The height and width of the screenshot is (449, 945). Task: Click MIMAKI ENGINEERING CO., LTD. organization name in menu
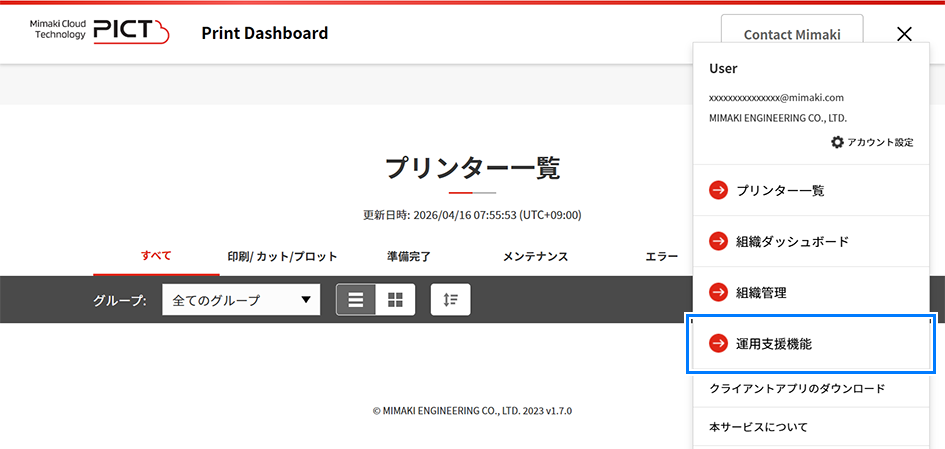coord(778,118)
